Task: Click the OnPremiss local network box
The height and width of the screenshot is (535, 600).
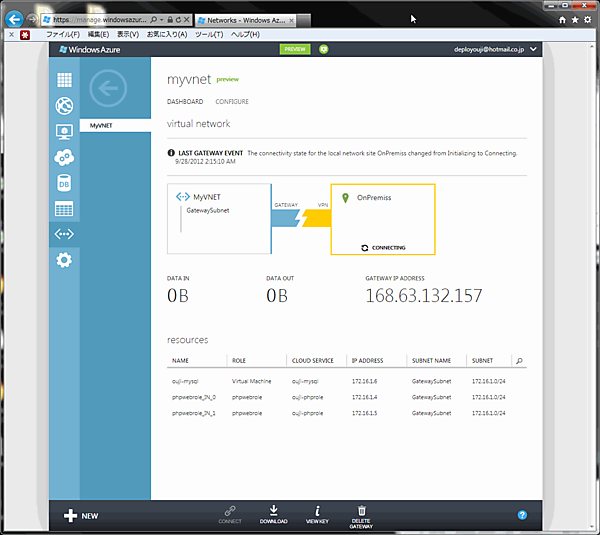Action: tap(383, 219)
